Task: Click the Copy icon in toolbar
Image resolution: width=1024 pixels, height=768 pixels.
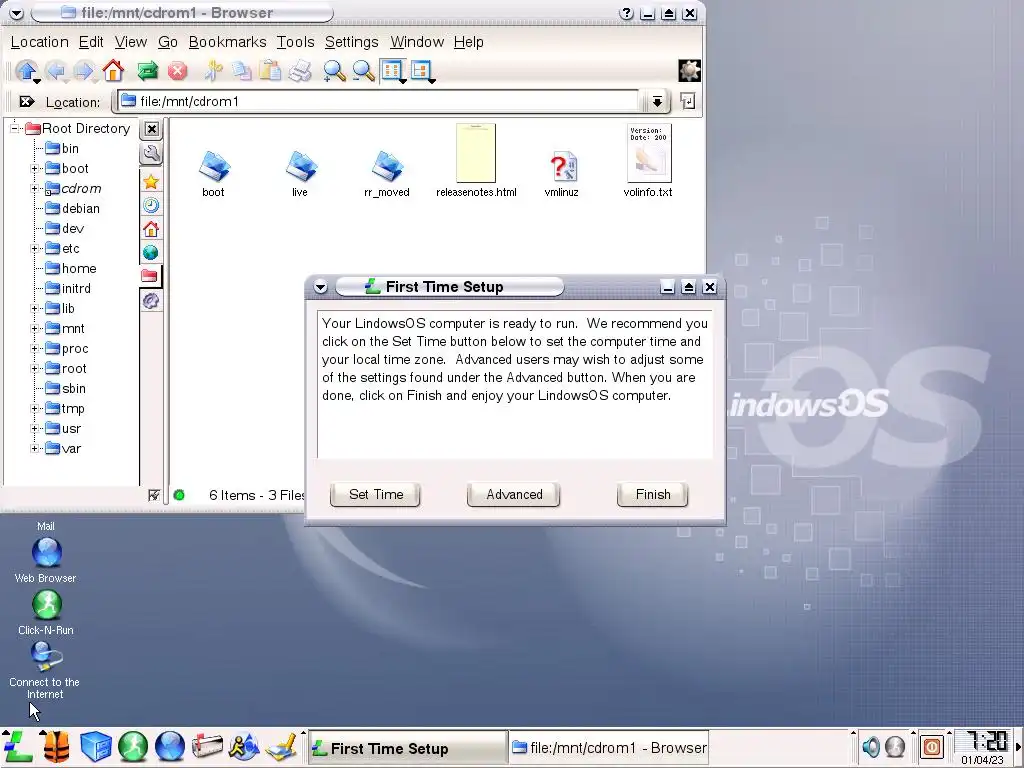Action: tap(242, 71)
